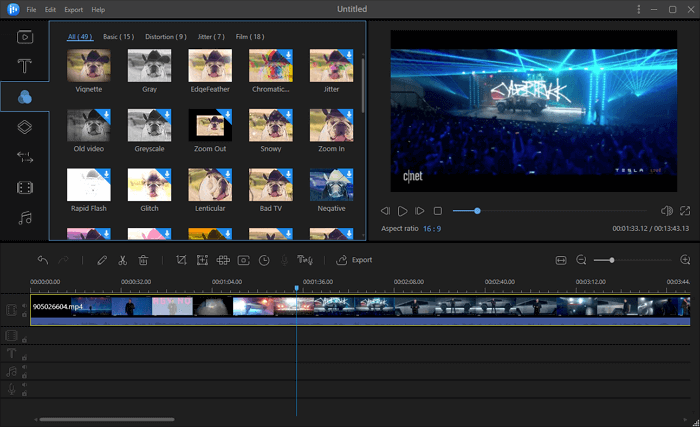Choose the Zoom Out filter
Viewport: 700px width, 427px height.
[210, 126]
